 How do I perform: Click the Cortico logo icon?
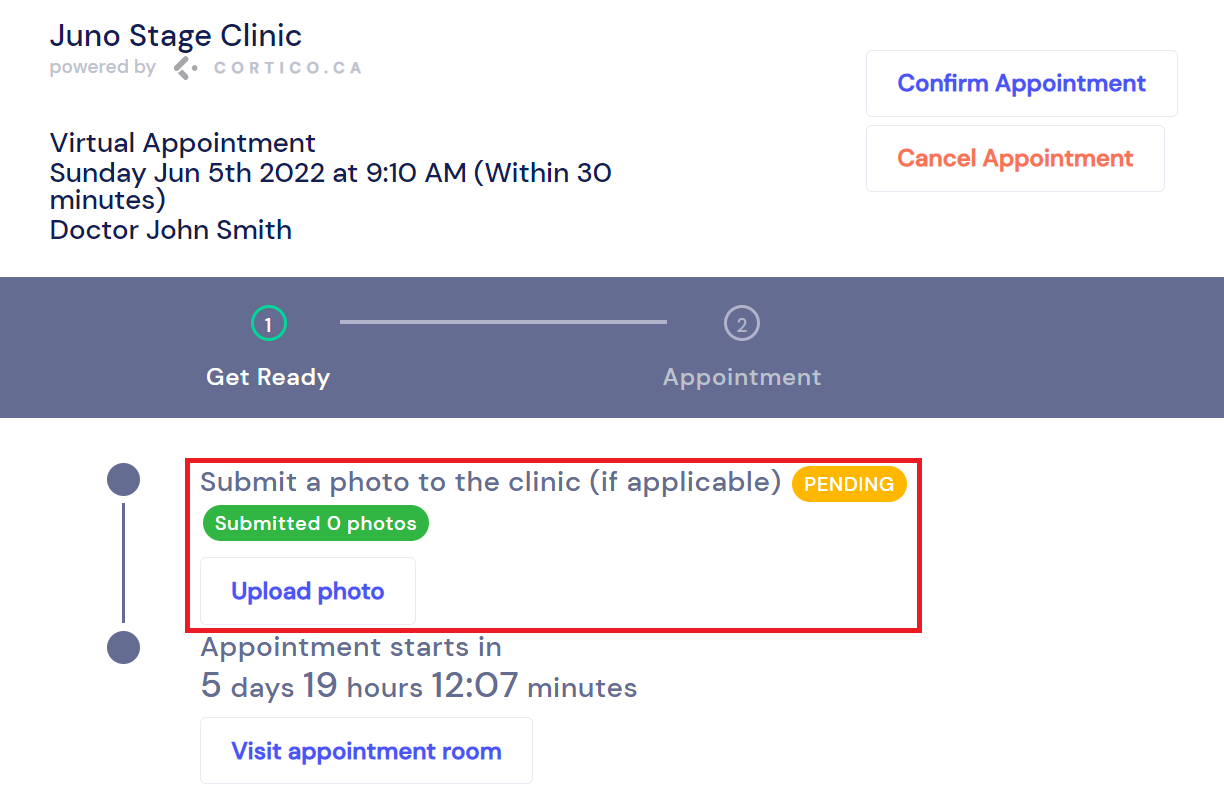coord(185,68)
